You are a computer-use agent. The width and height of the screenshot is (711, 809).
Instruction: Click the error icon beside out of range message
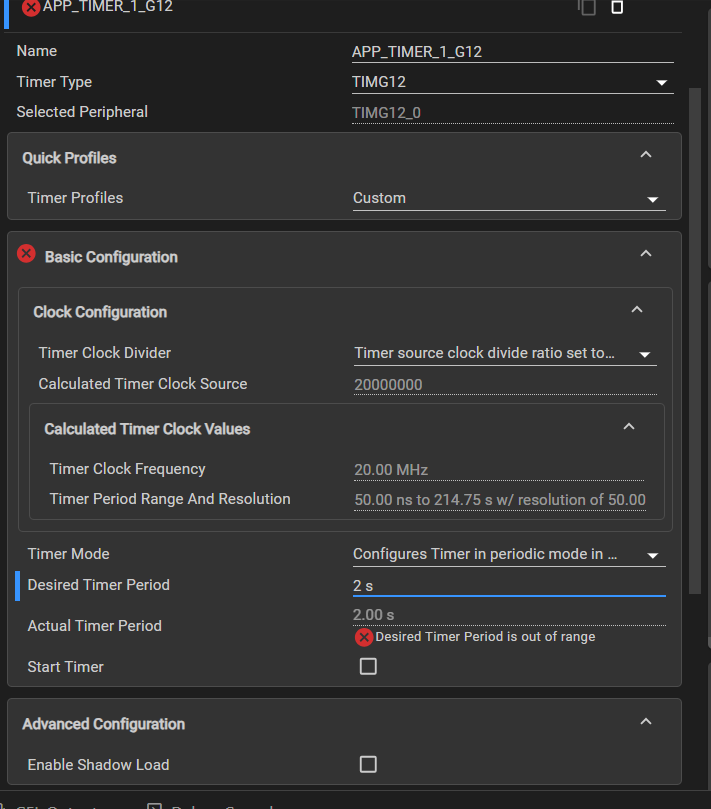click(364, 638)
